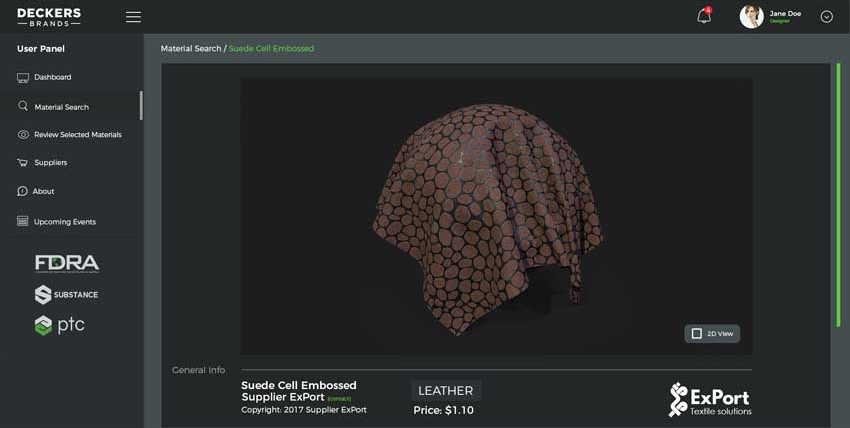The image size is (850, 428).
Task: Click the Review Selected Materials eye icon
Action: (23, 134)
